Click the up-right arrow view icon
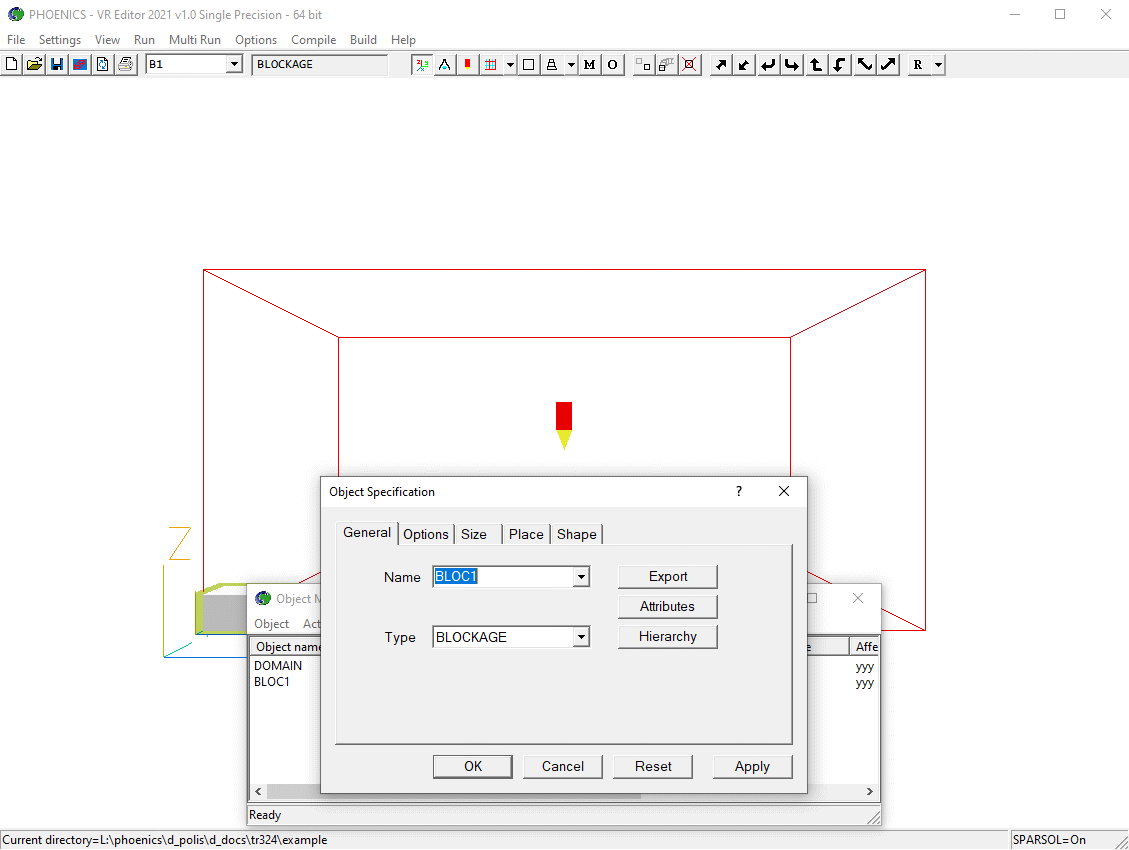This screenshot has height=850, width=1129. (720, 65)
